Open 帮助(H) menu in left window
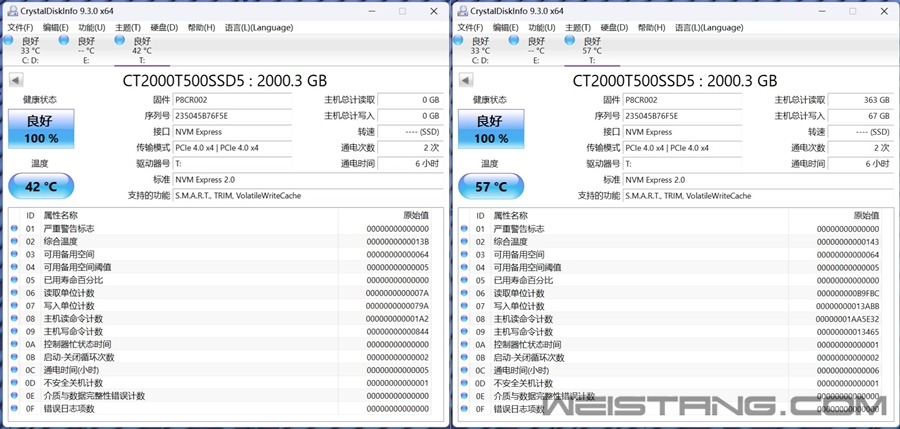Screen dimensions: 900x429 point(201,28)
